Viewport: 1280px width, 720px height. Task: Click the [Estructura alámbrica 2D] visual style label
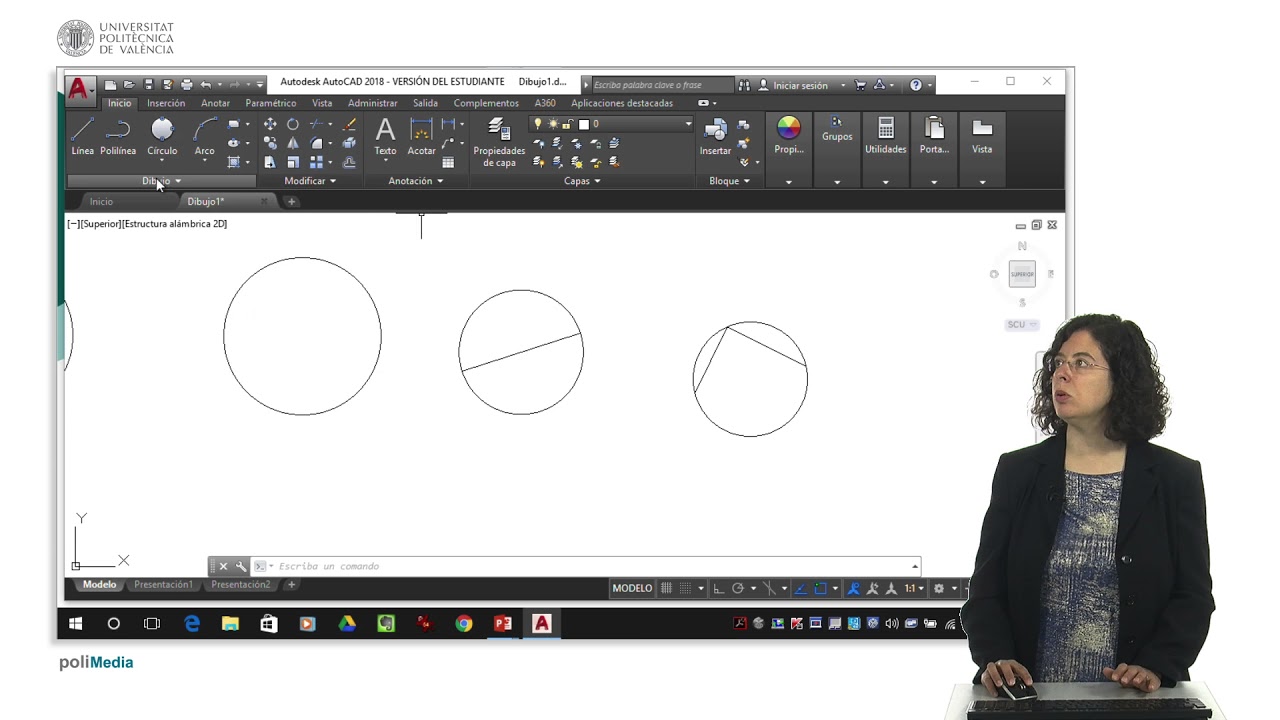click(x=174, y=224)
